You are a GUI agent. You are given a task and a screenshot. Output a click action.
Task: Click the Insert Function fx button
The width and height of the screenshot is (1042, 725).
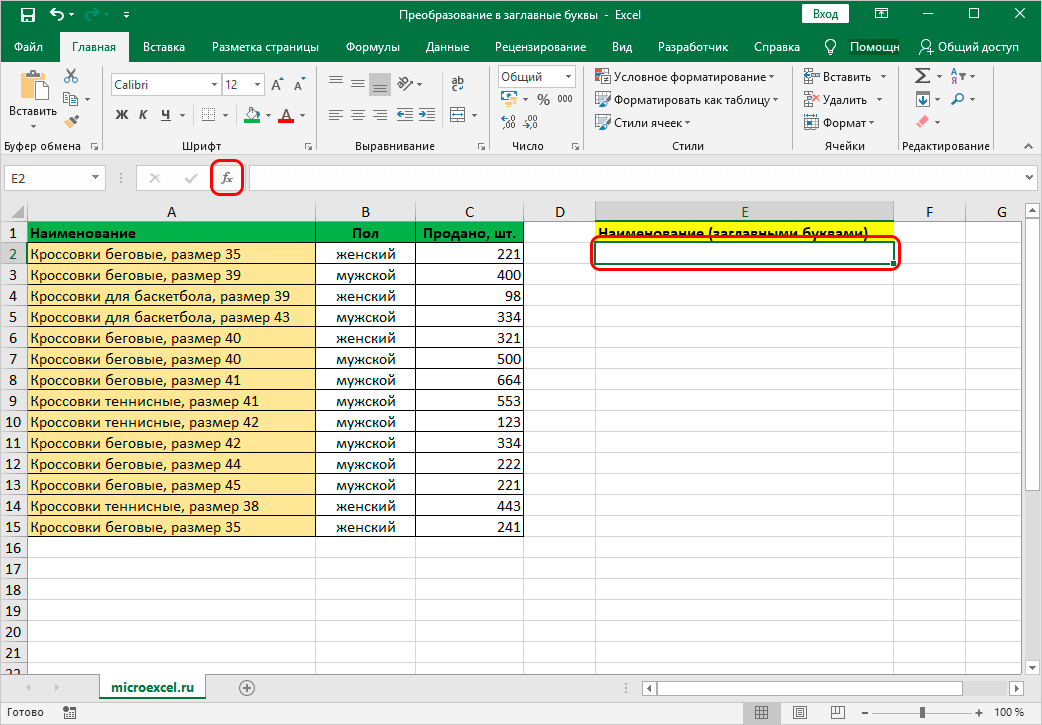(227, 178)
